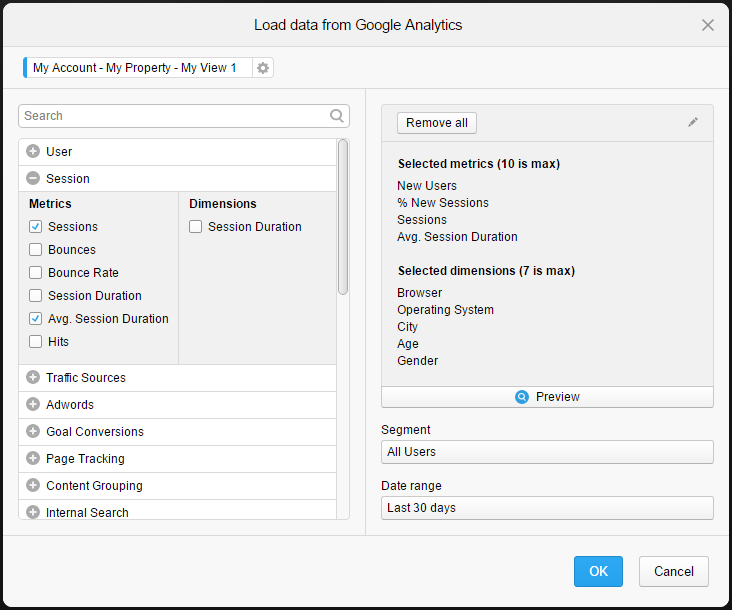Collapse Session using its minus icon
This screenshot has width=732, height=610.
(x=33, y=179)
